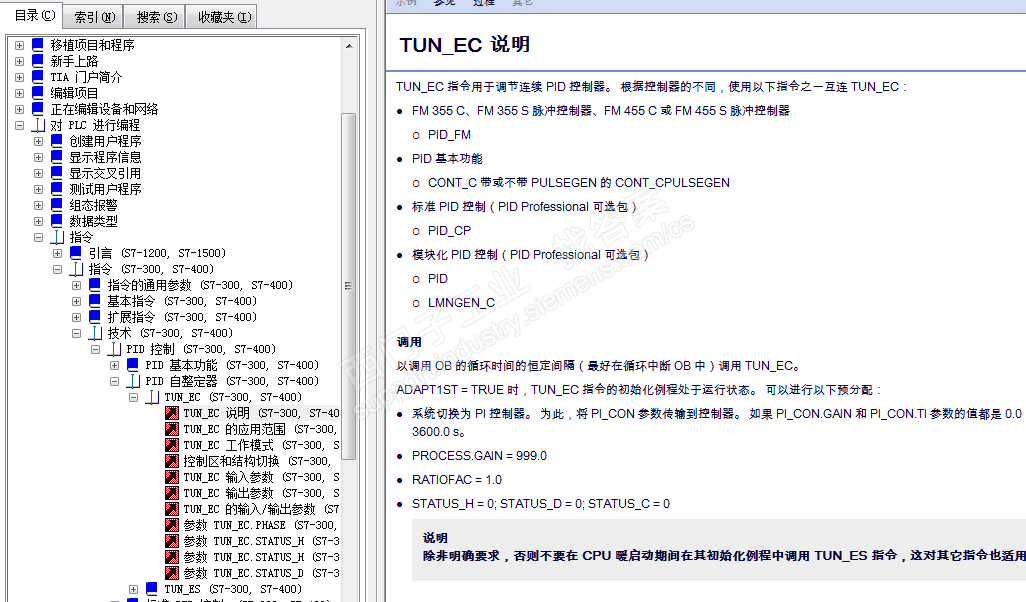Open topic TUN_EC 的输入/输出参数
1026x602 pixels.
261,509
